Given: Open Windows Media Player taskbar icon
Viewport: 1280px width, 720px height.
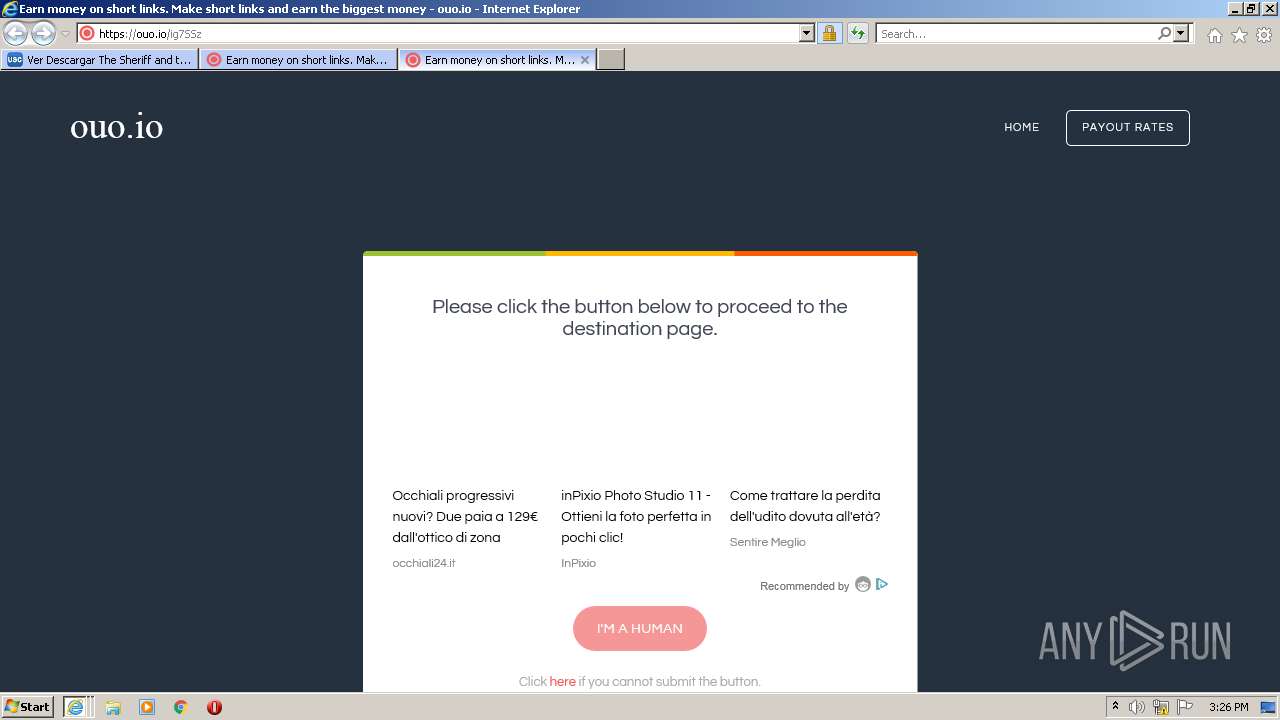Looking at the screenshot, I should (147, 707).
